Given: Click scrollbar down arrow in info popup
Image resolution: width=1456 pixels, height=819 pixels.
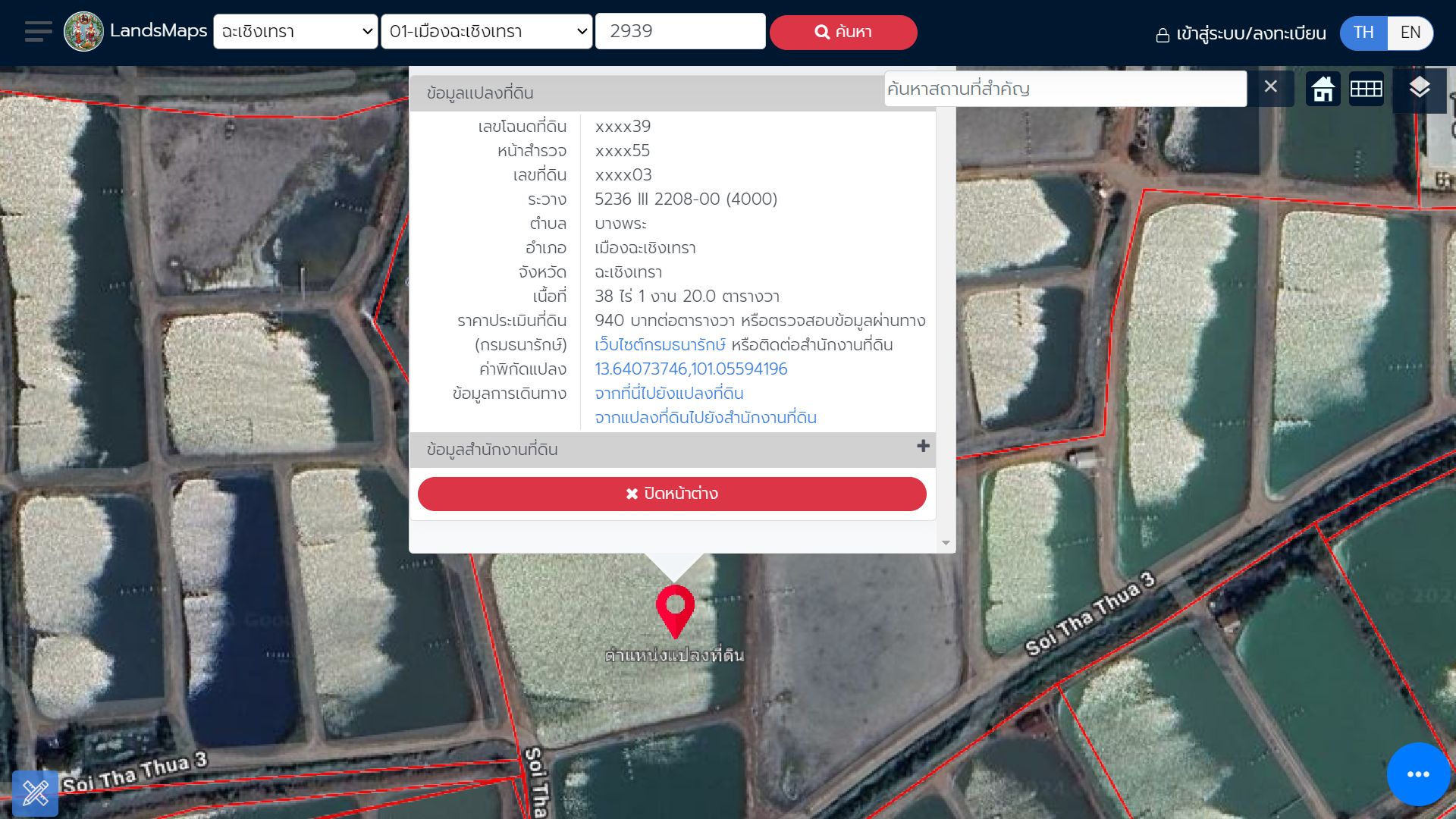Looking at the screenshot, I should pyautogui.click(x=946, y=542).
